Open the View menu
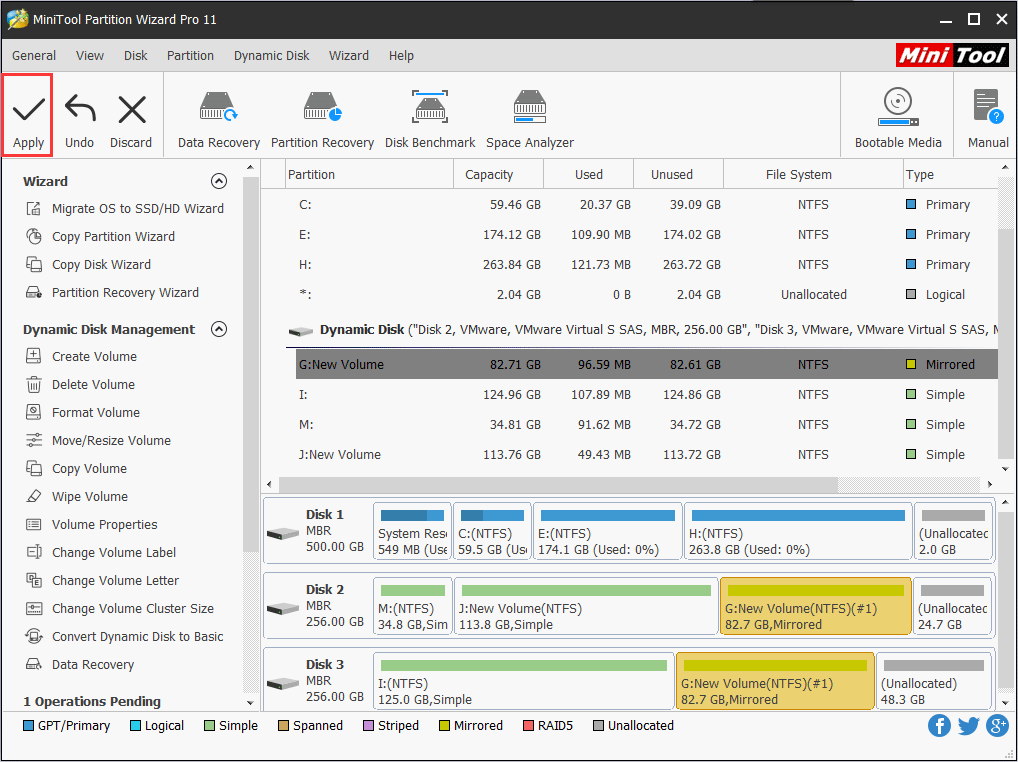This screenshot has width=1018, height=762. click(x=90, y=56)
